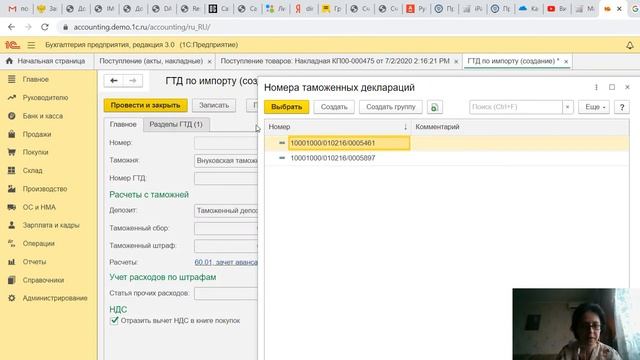This screenshot has height=360, width=640.
Task: Open dialog more options vertical dots
Action: (596, 87)
